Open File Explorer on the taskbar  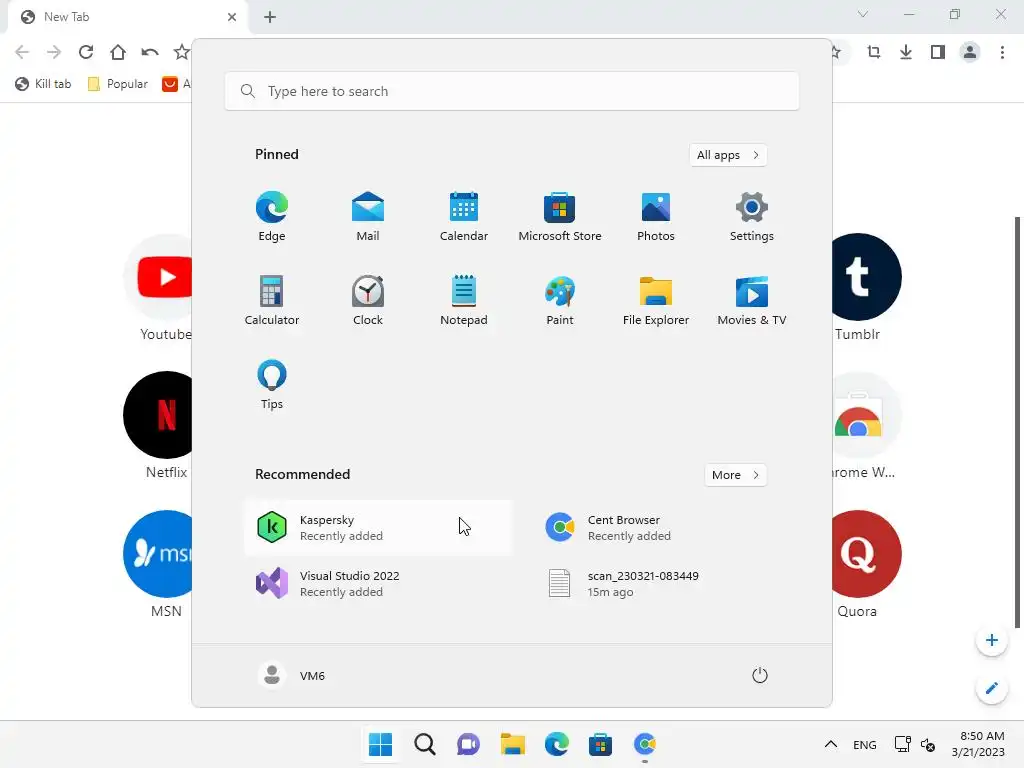pyautogui.click(x=513, y=744)
